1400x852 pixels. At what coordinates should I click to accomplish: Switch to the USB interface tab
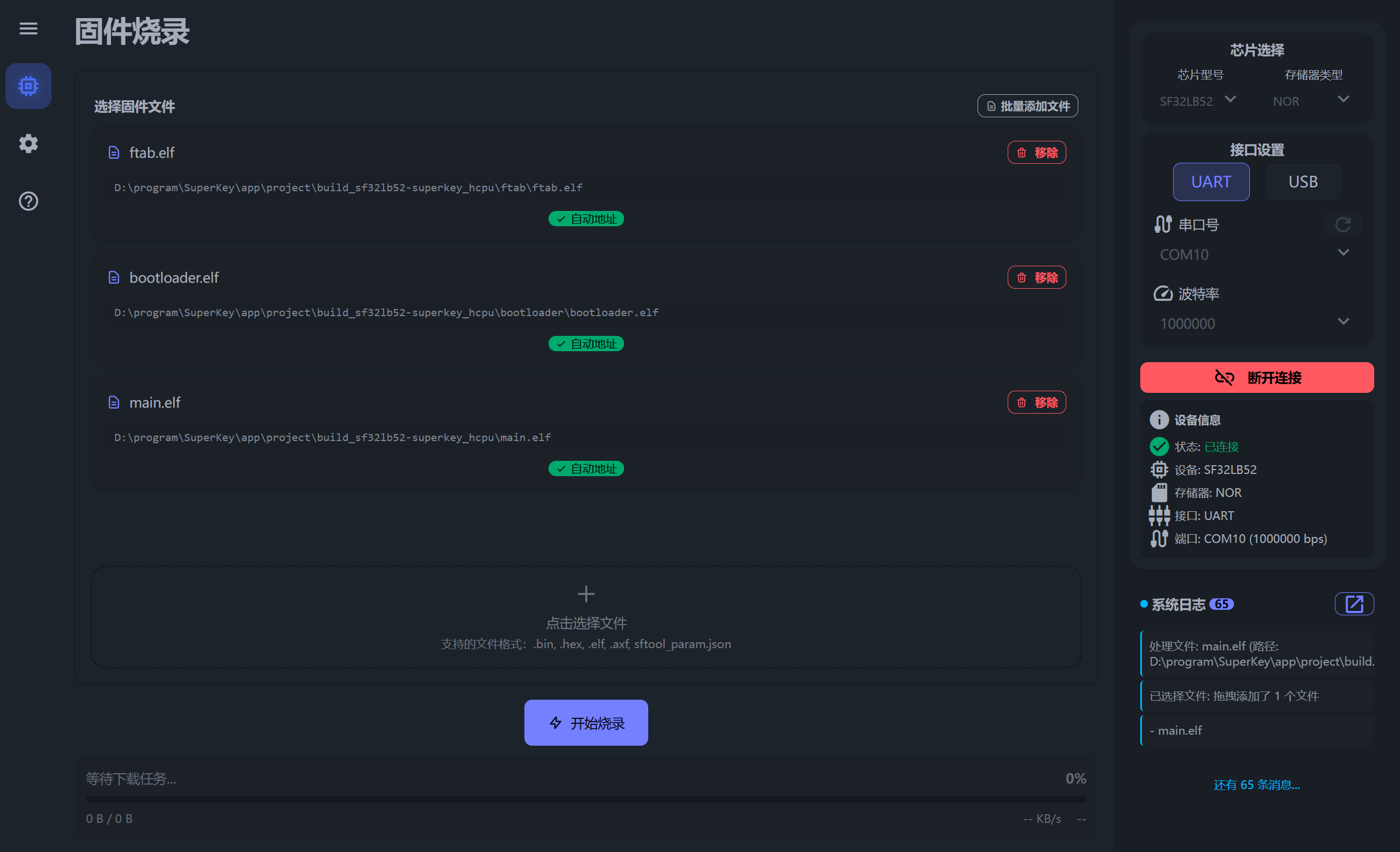pos(1303,182)
